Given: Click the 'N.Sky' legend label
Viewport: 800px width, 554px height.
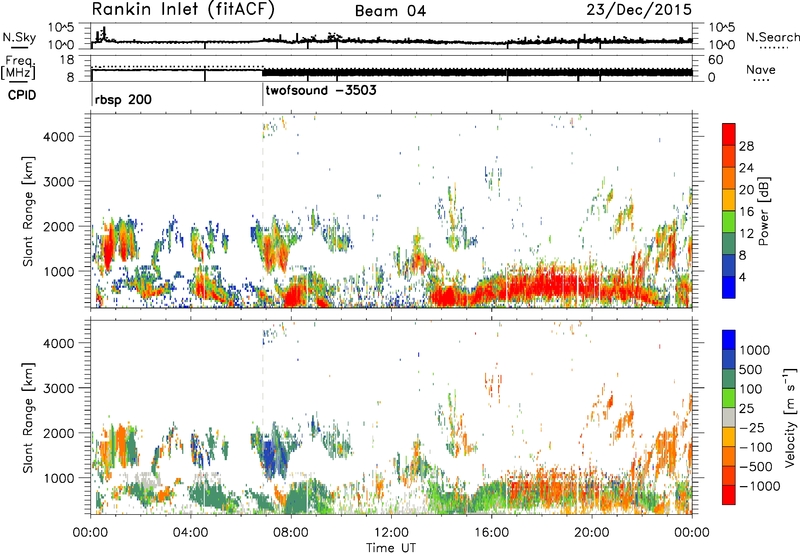Looking at the screenshot, I should [19, 37].
